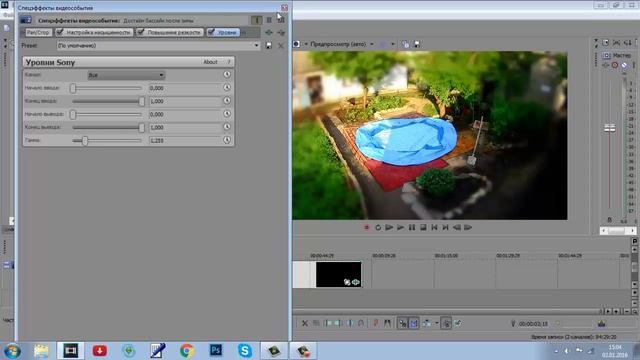Toggle animation for Начало вывода

click(x=227, y=113)
